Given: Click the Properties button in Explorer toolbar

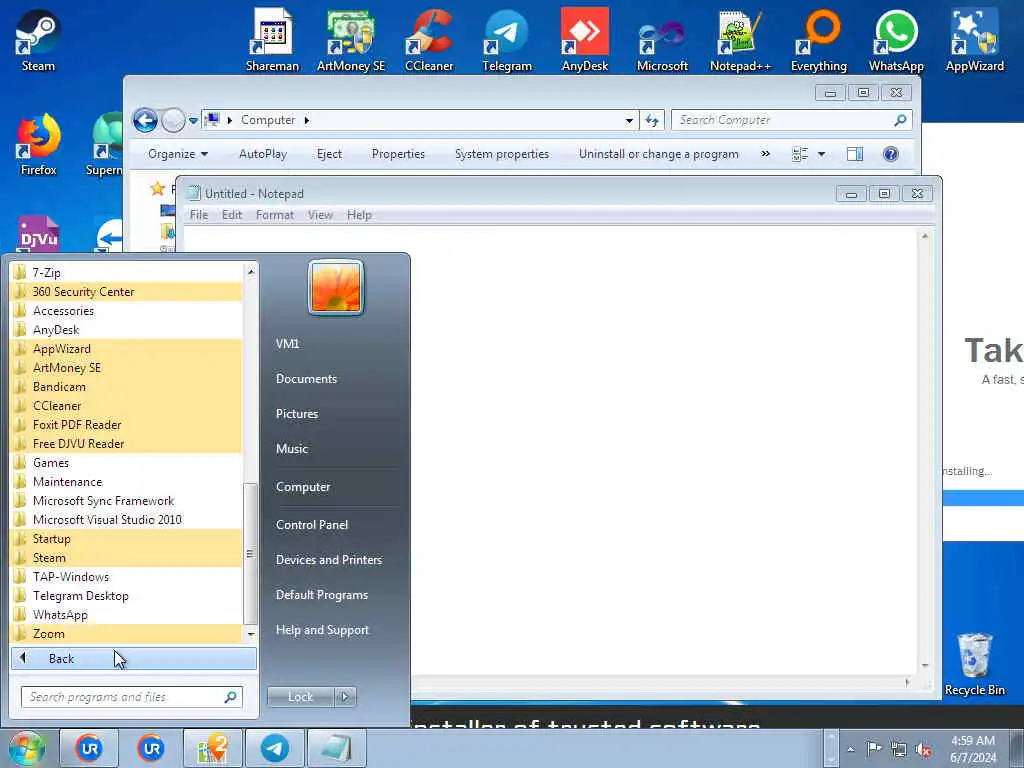Looking at the screenshot, I should [398, 154].
